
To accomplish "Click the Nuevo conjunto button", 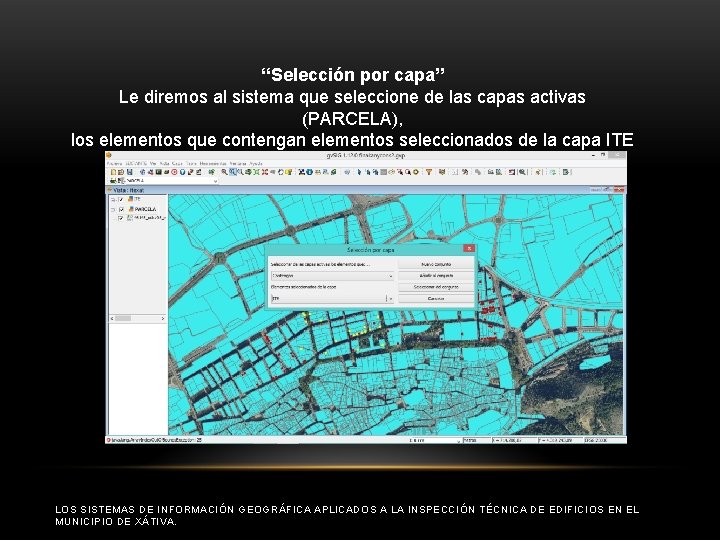I will tap(436, 264).
